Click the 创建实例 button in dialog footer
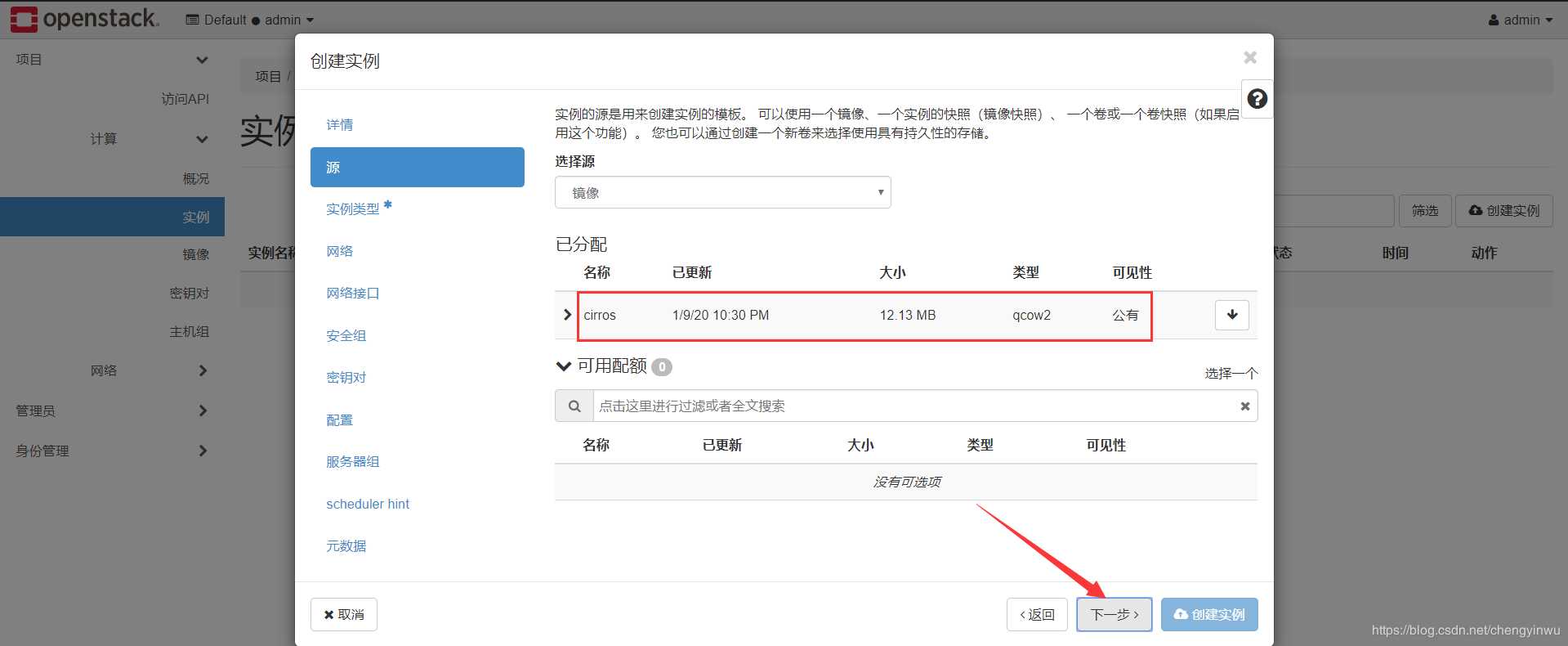Viewport: 1568px width, 646px height. [x=1209, y=614]
